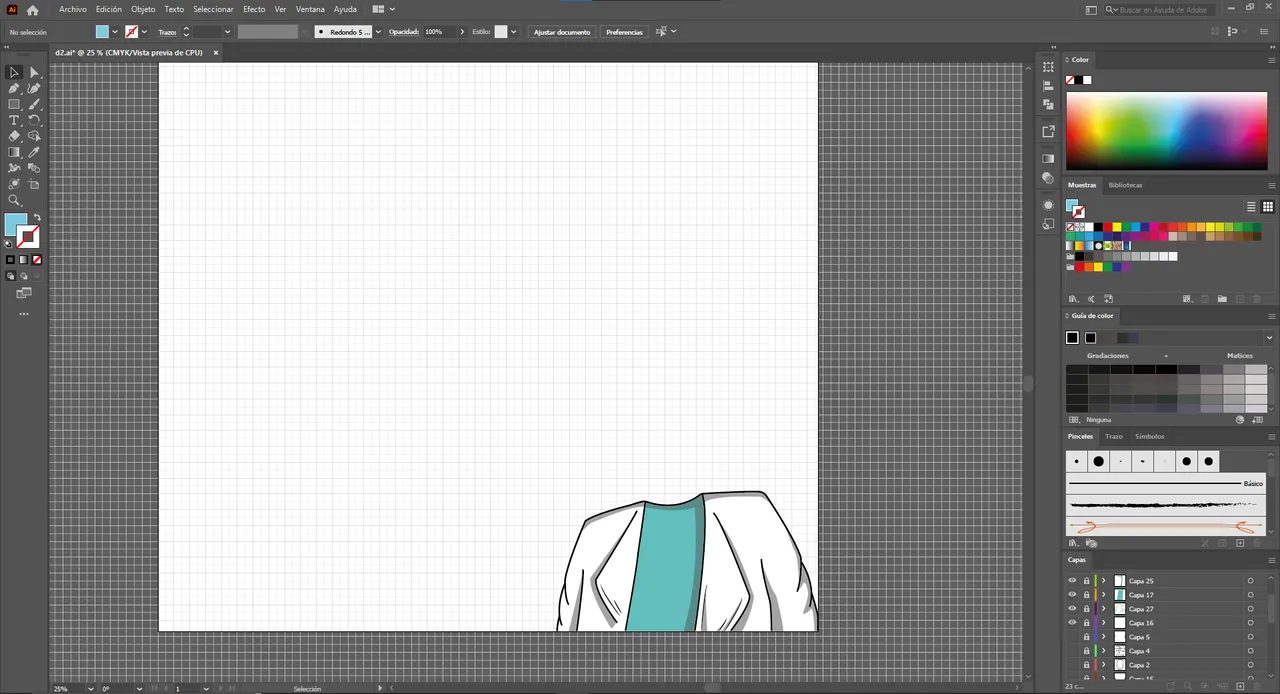
Task: Select the Curvature tool
Action: coord(34,88)
